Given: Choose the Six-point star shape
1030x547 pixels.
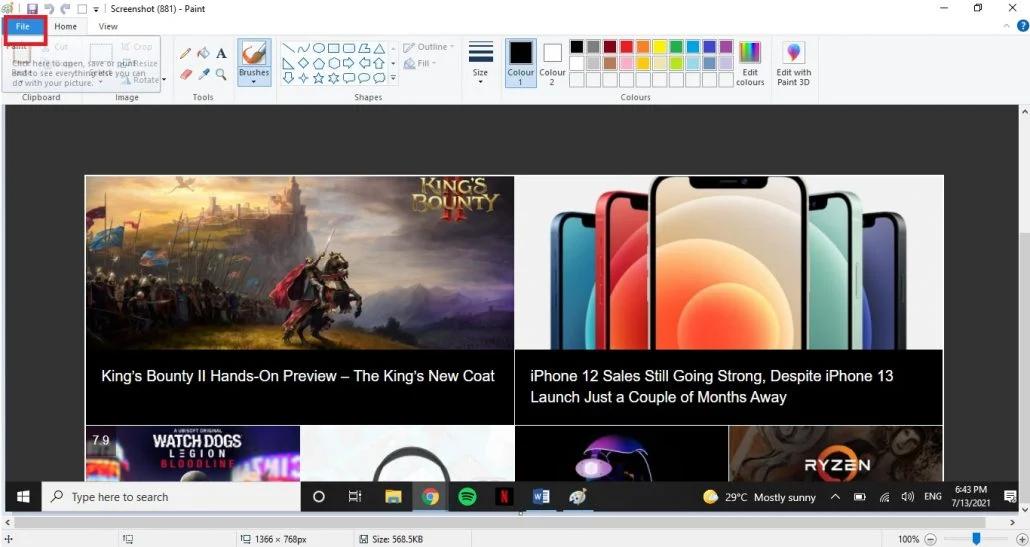Looking at the screenshot, I should (x=334, y=78).
